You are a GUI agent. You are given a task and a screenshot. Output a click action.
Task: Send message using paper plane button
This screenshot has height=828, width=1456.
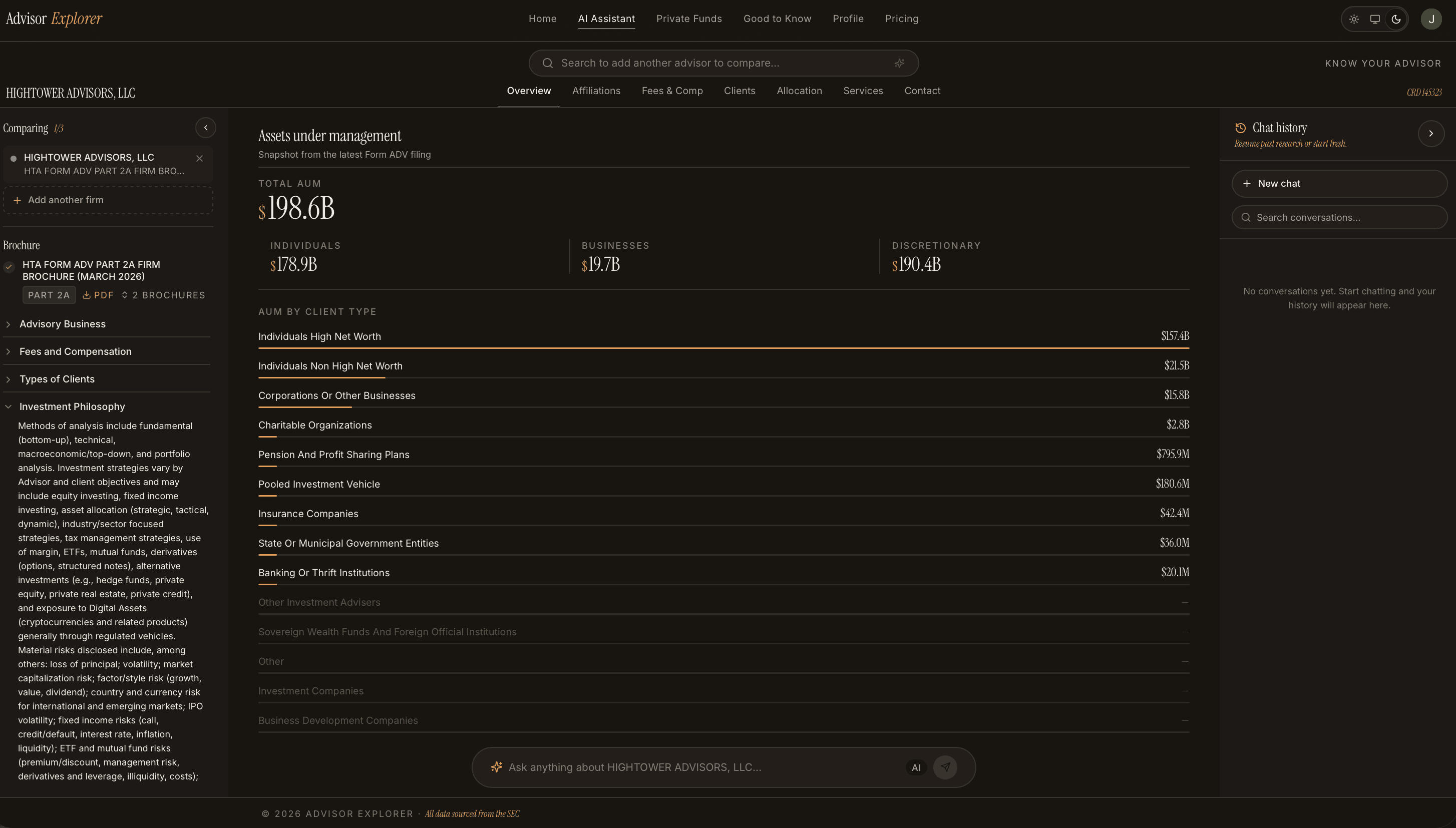coord(945,767)
